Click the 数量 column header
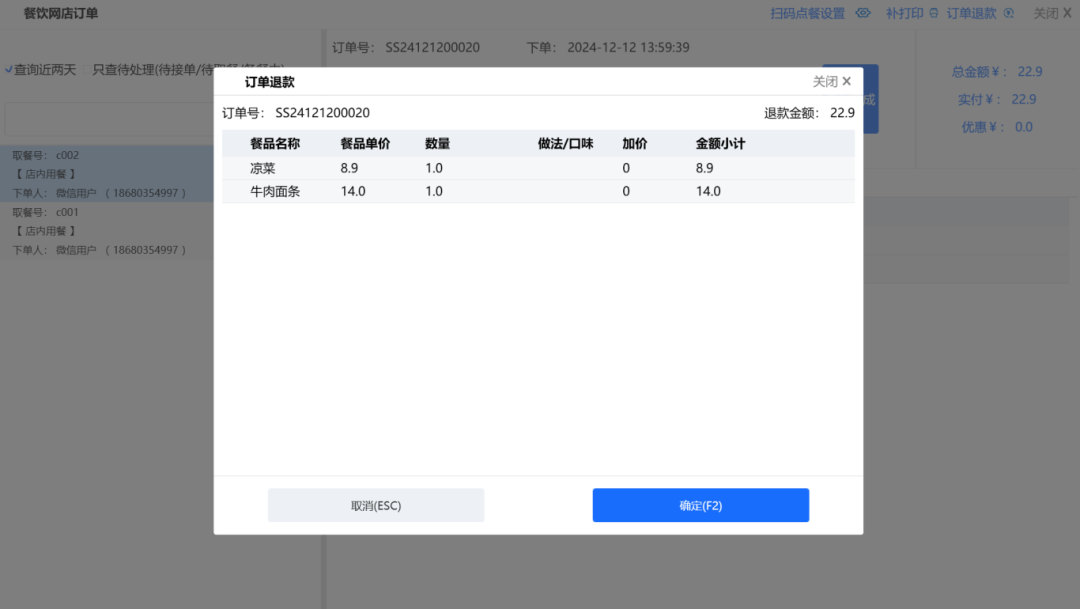 pos(437,143)
